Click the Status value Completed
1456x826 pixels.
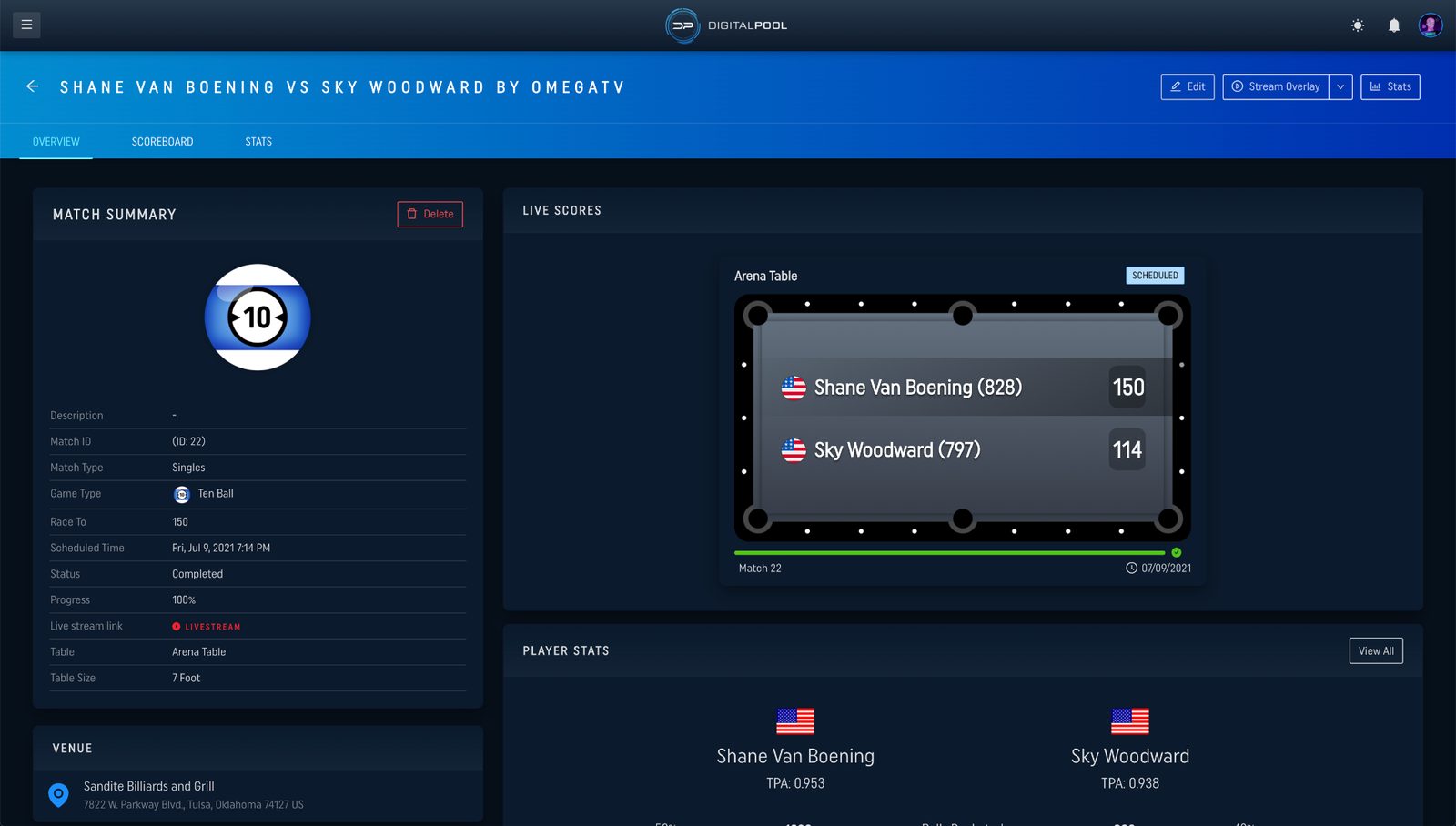tap(197, 575)
